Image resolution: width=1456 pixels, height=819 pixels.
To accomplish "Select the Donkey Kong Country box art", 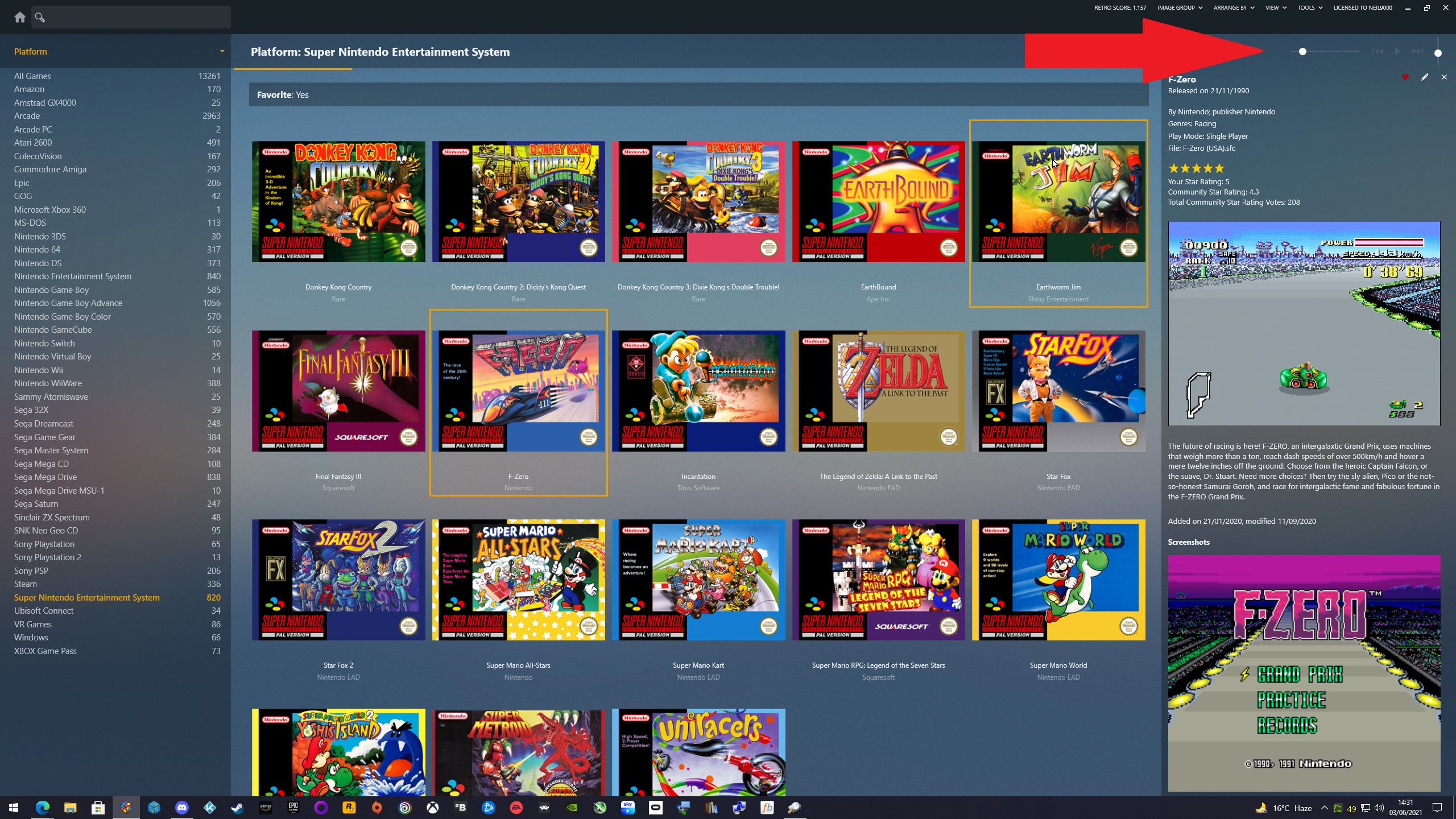I will [338, 202].
